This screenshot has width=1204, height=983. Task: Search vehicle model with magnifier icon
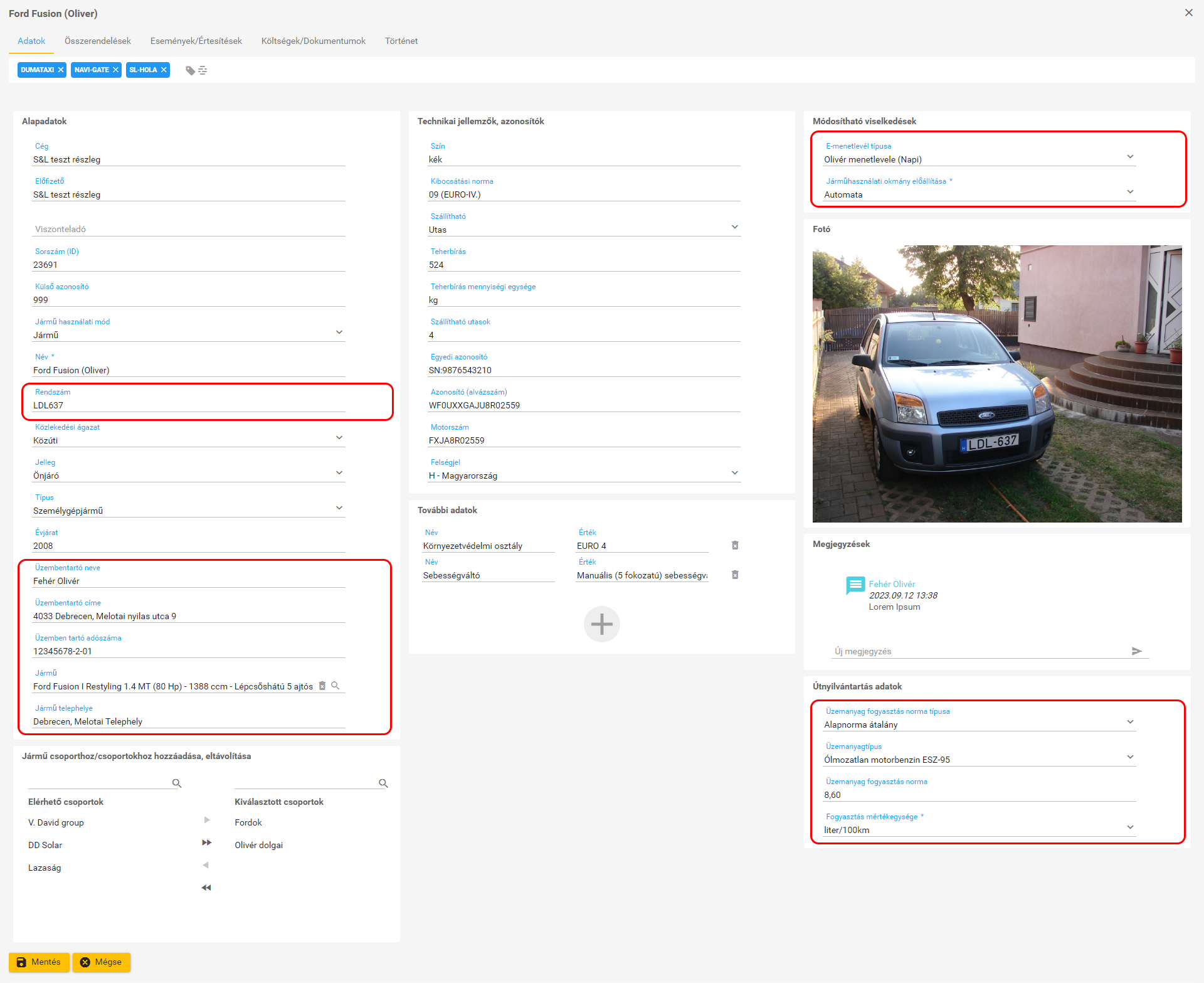tap(335, 686)
